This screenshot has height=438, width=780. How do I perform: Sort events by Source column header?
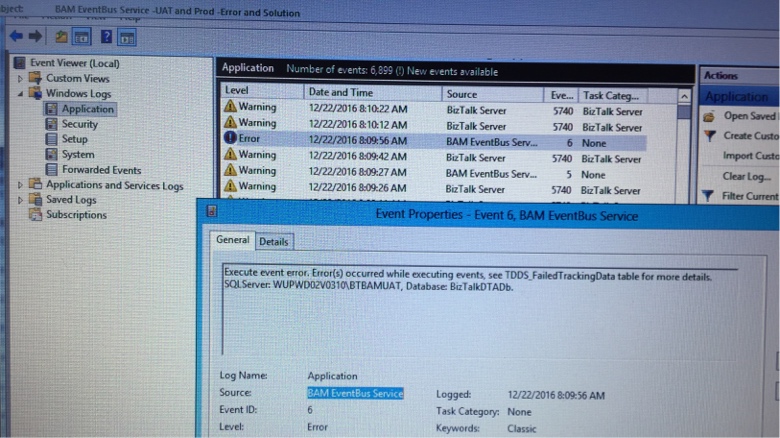(x=492, y=94)
